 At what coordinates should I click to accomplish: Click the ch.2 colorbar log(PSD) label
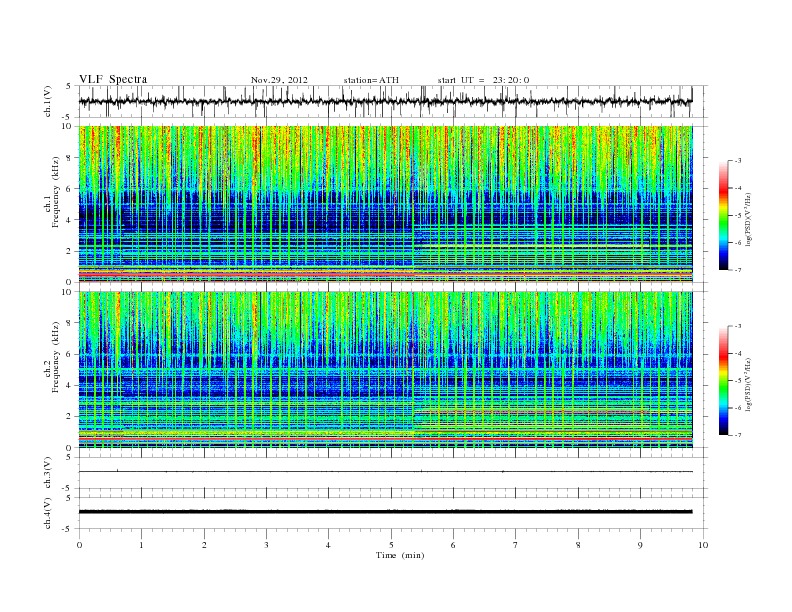(749, 384)
